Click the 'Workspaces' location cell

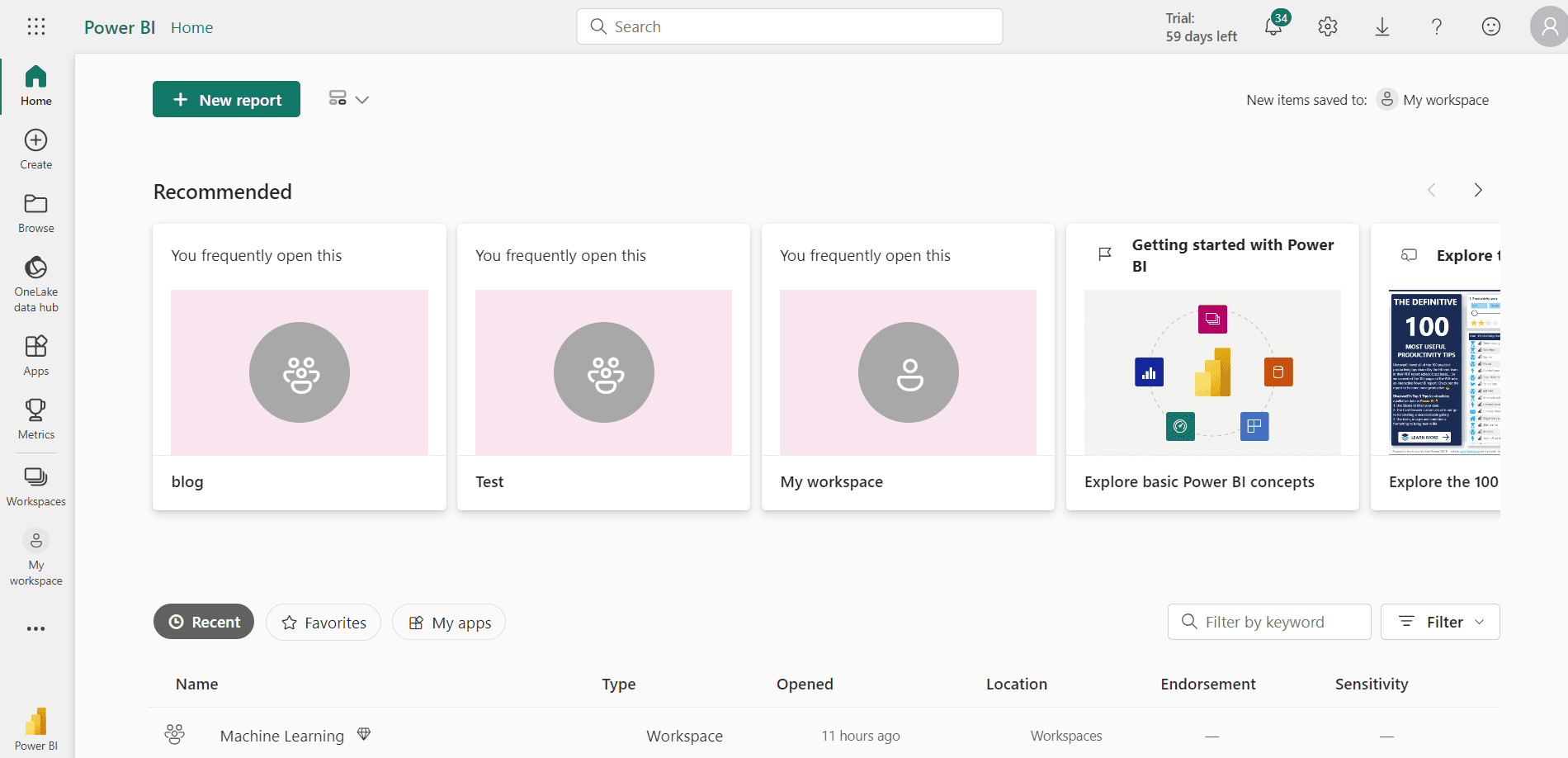pos(1066,736)
